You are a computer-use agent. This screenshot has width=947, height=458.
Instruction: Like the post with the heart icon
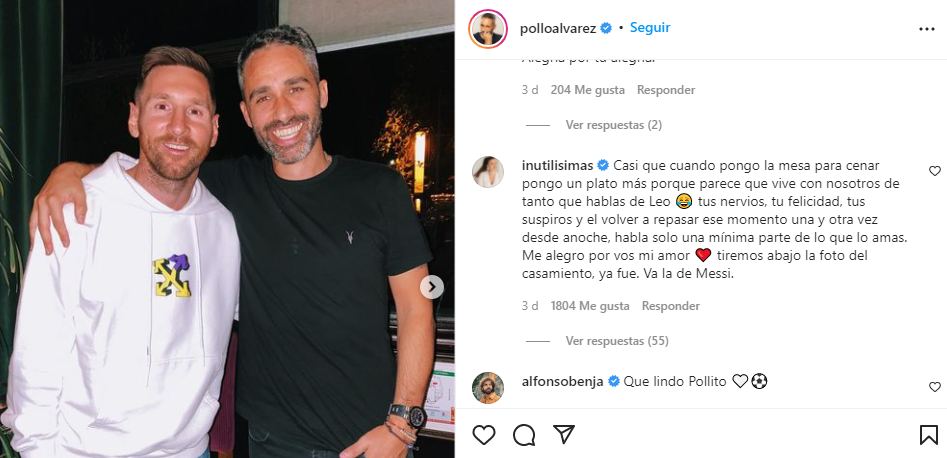point(484,434)
